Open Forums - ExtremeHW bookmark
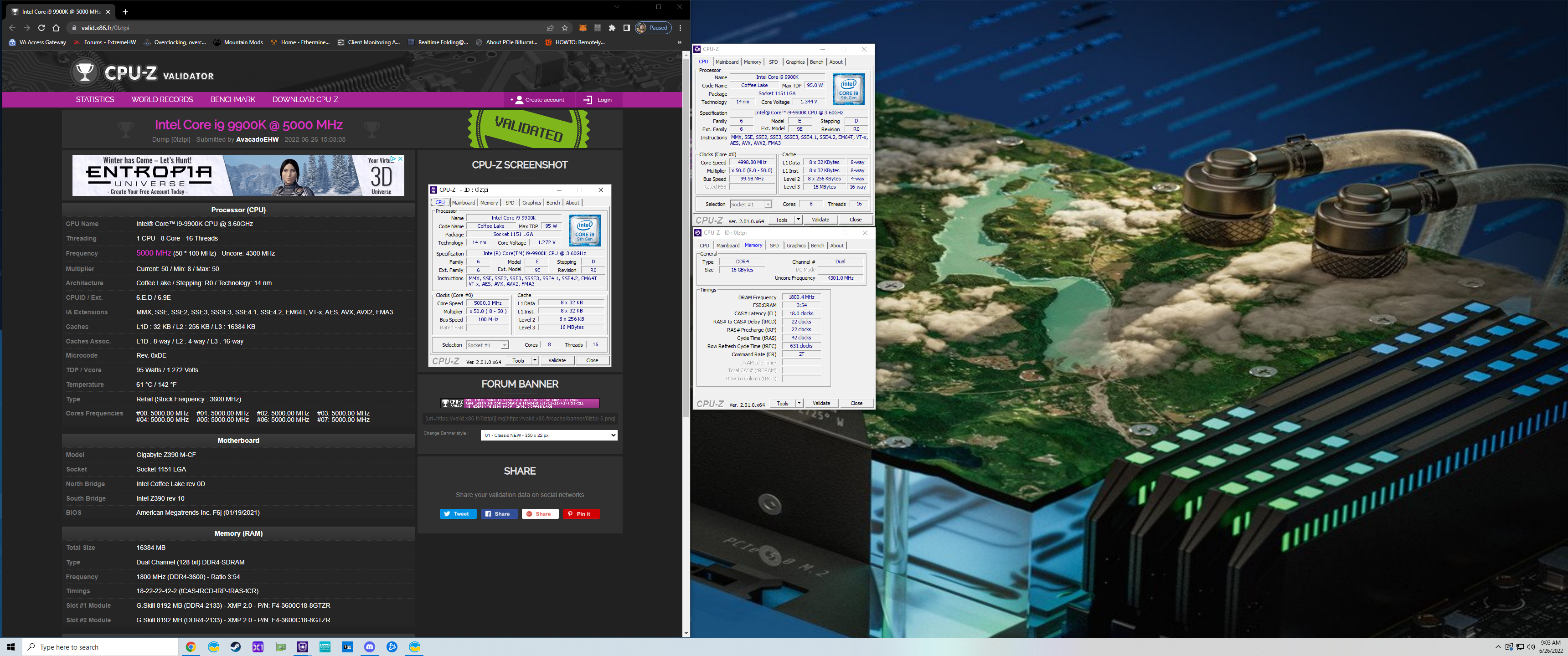 pyautogui.click(x=104, y=42)
